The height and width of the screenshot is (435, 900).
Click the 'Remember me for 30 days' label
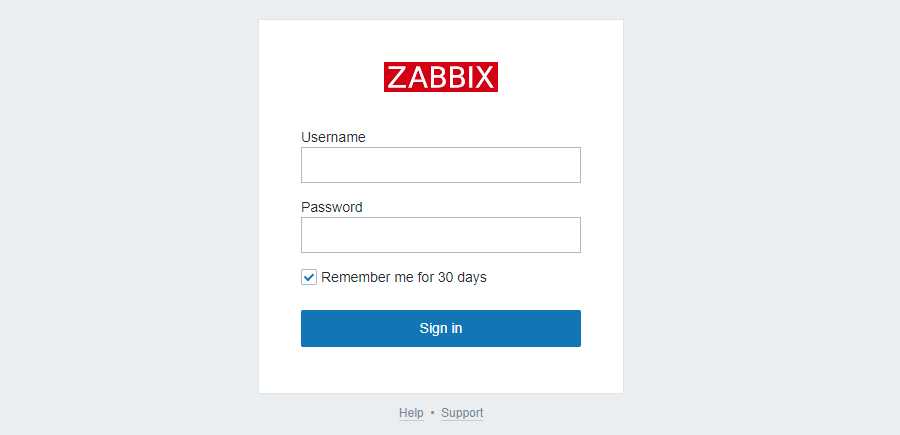coord(404,277)
